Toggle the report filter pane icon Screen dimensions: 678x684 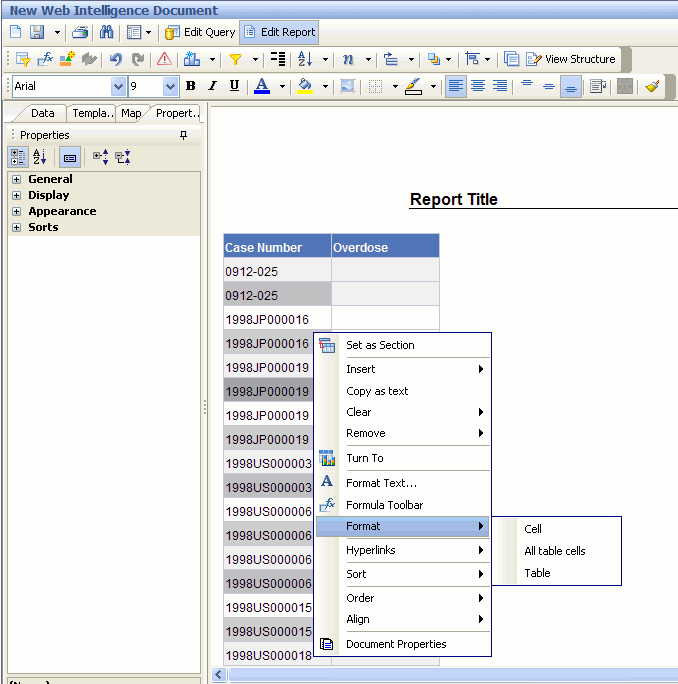[23, 59]
